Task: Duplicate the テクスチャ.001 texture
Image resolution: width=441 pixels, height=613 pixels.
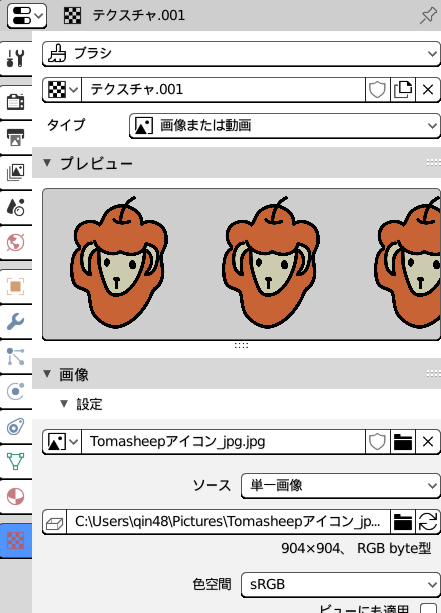Action: tap(403, 90)
